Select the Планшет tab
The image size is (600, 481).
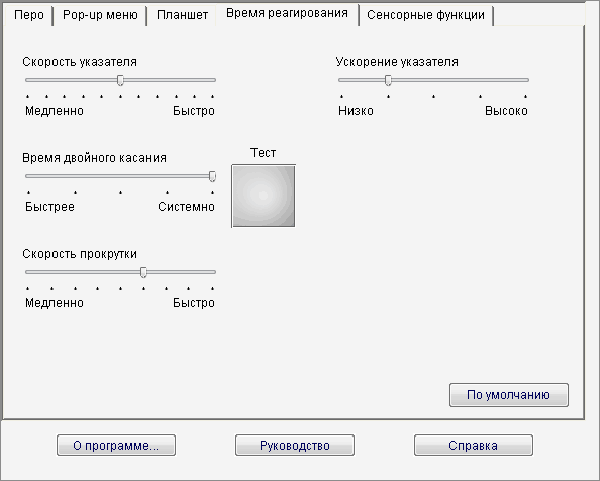[182, 16]
